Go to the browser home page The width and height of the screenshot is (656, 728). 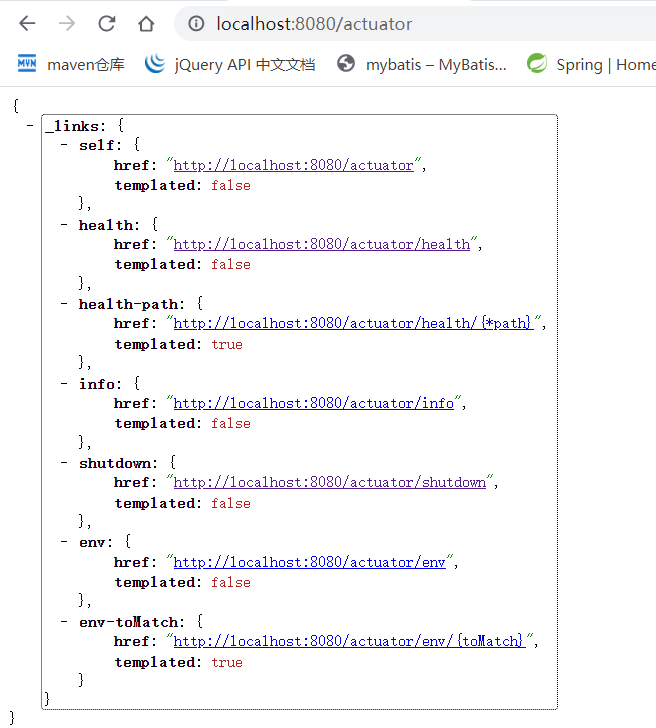pos(147,24)
